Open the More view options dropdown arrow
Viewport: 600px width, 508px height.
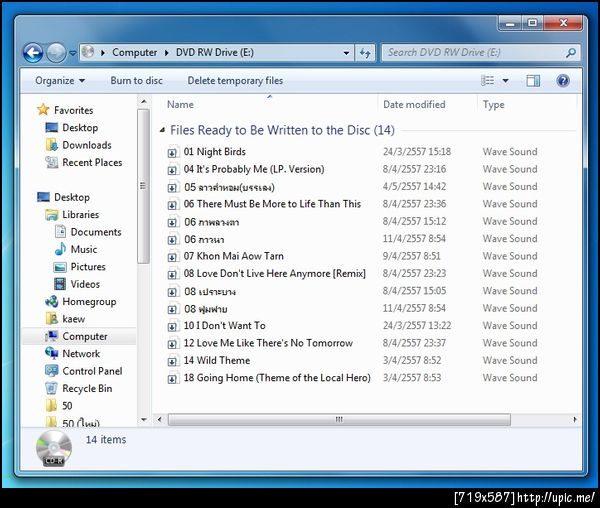tap(505, 81)
